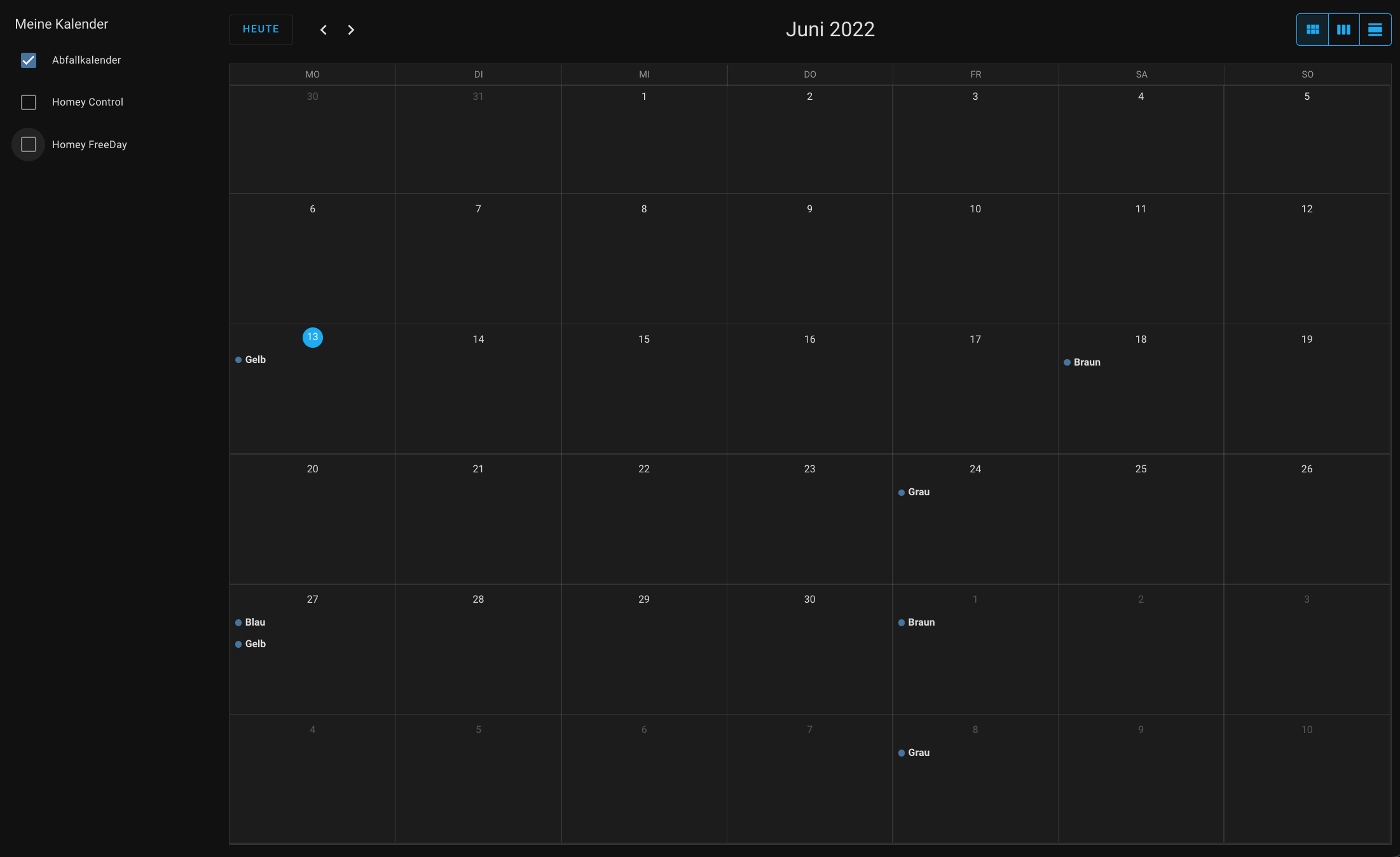Open the Grau event on June 24
The image size is (1400, 857).
click(918, 492)
